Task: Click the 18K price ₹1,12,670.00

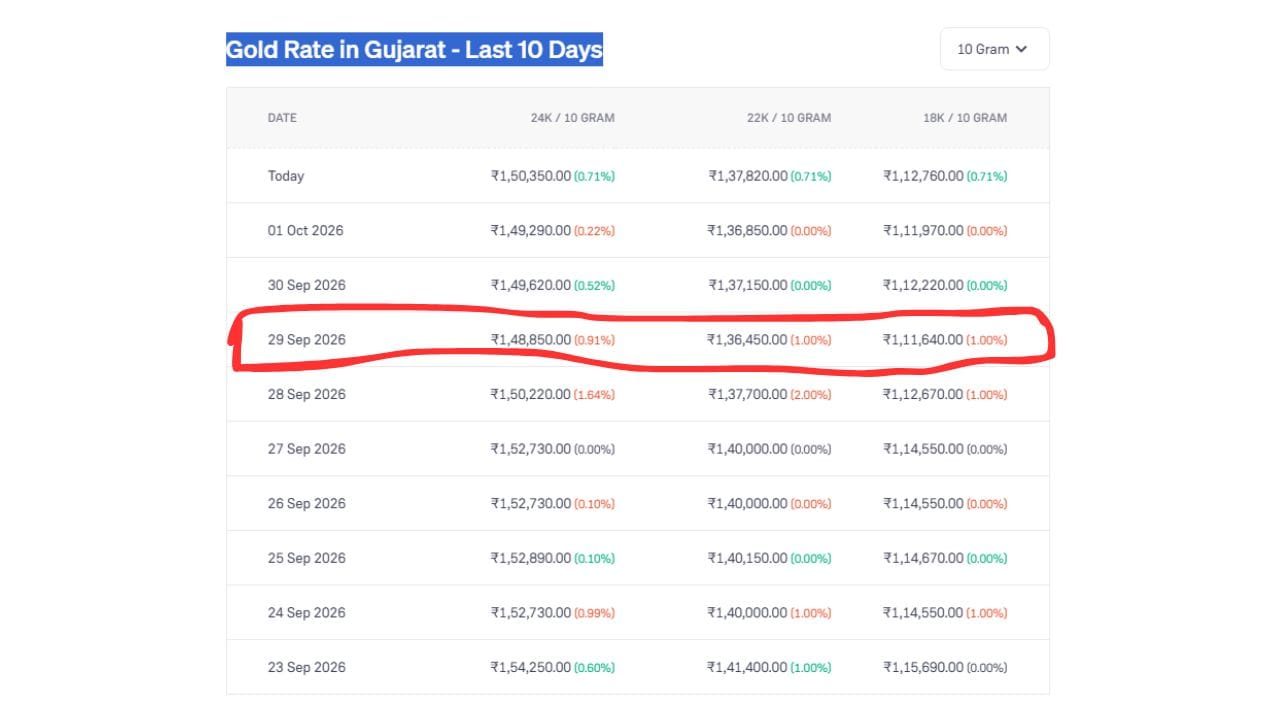Action: coord(923,395)
